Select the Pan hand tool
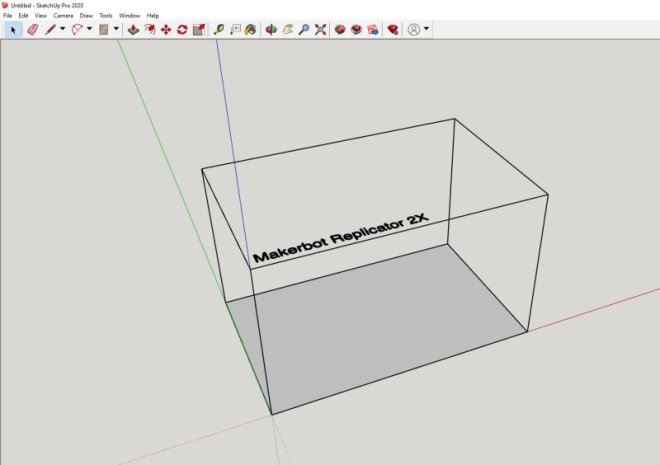 [x=287, y=30]
